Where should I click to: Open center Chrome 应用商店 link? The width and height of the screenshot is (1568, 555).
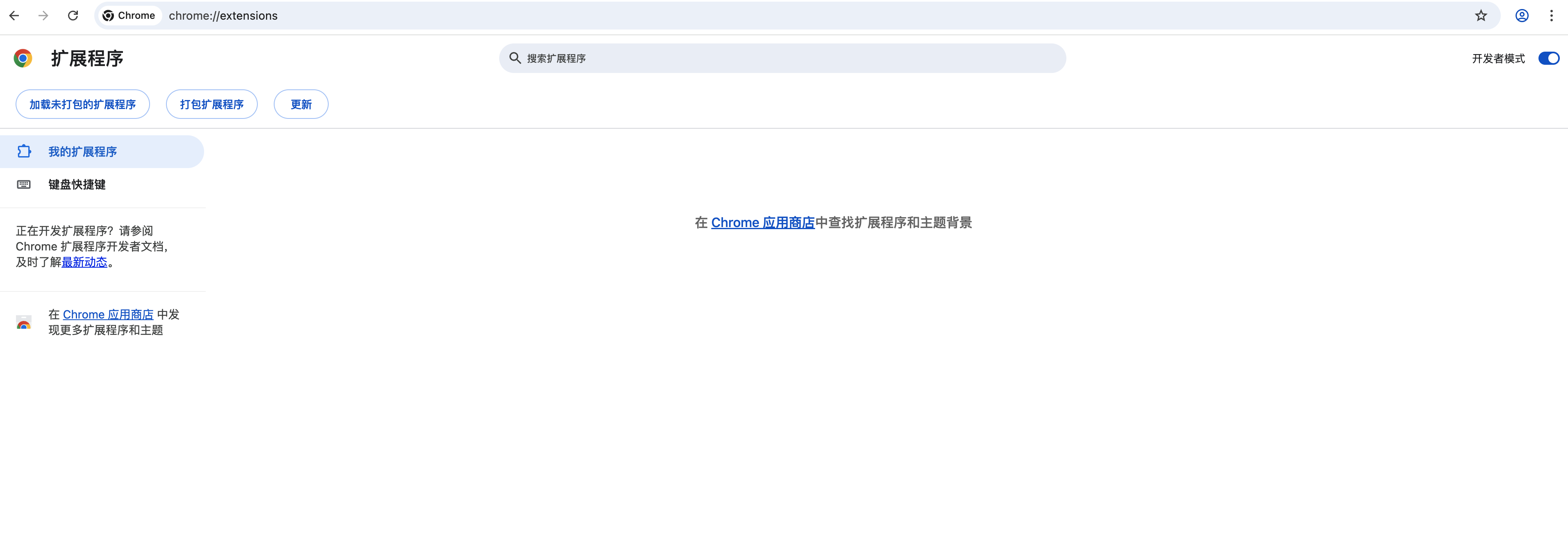pos(763,223)
